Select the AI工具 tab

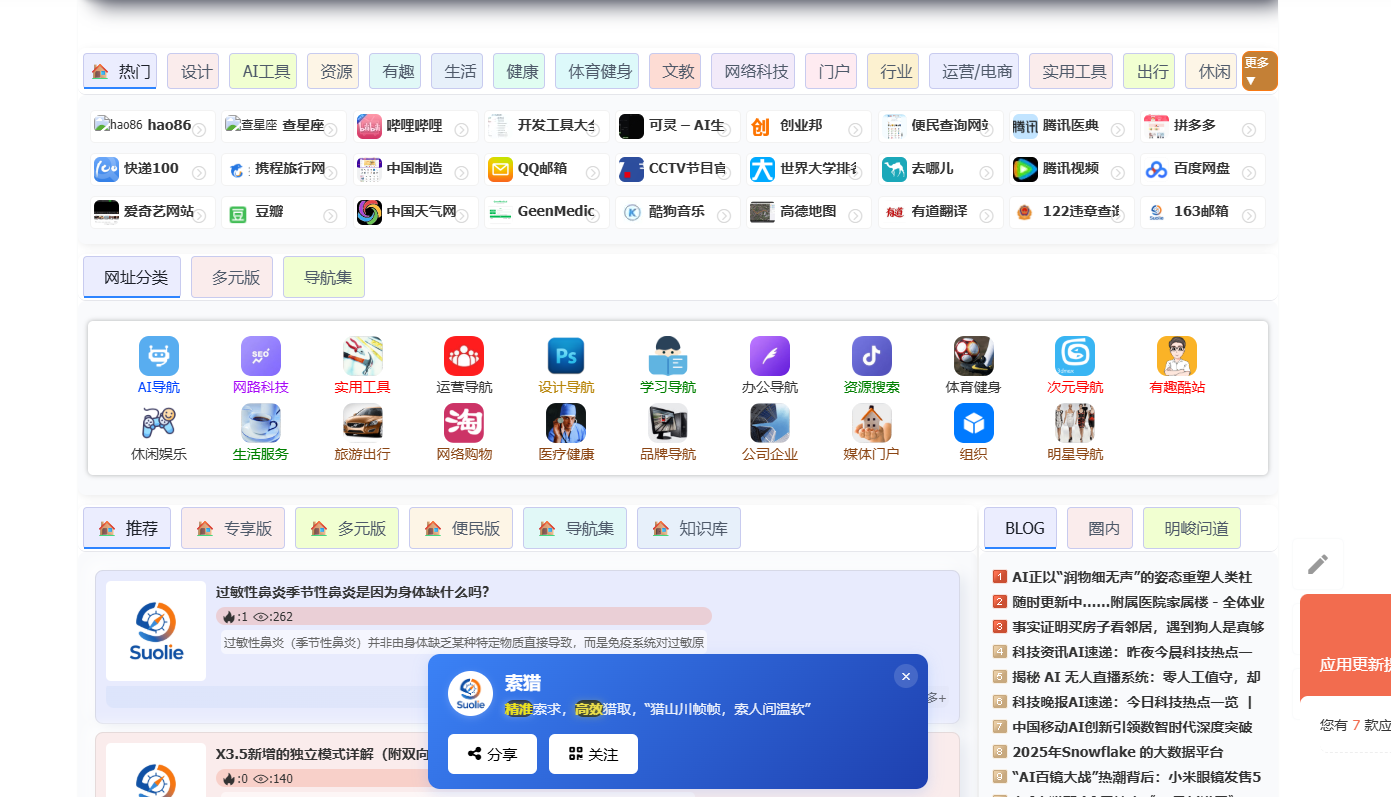pyautogui.click(x=263, y=71)
